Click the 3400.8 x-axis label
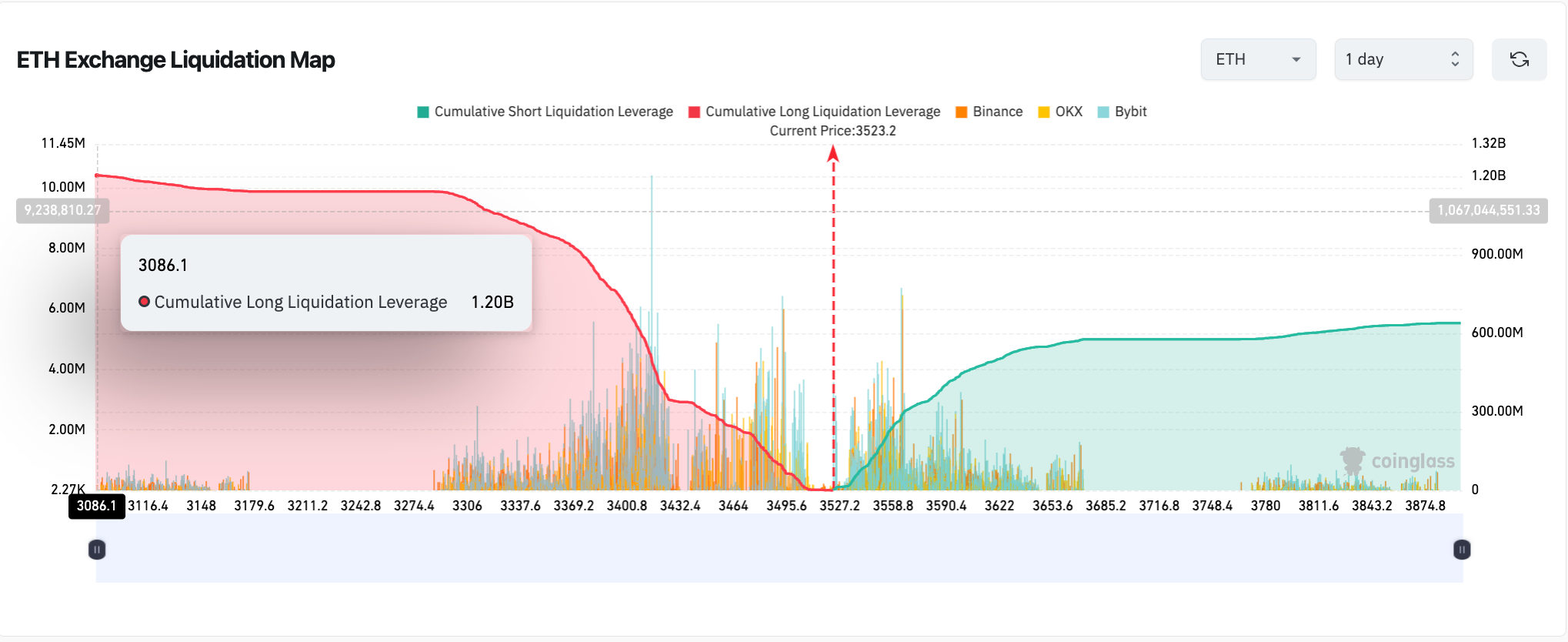Screen dimensions: 1568x642 627,506
